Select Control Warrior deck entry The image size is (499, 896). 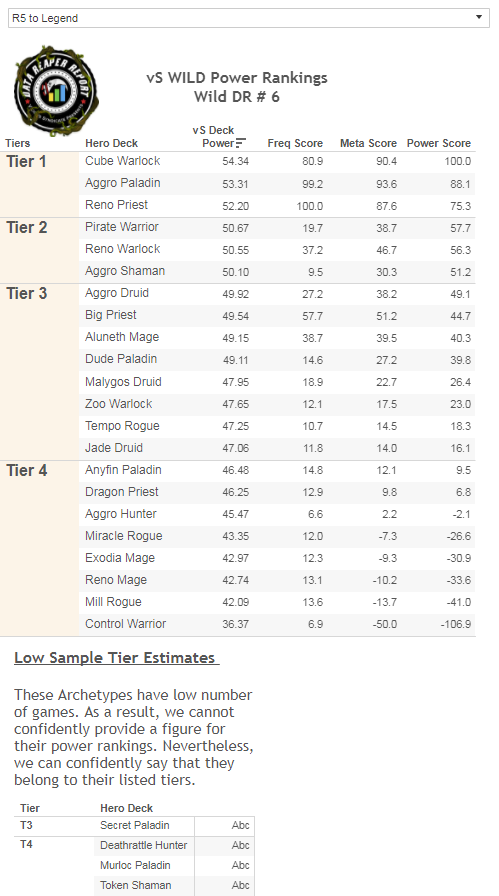[125, 623]
